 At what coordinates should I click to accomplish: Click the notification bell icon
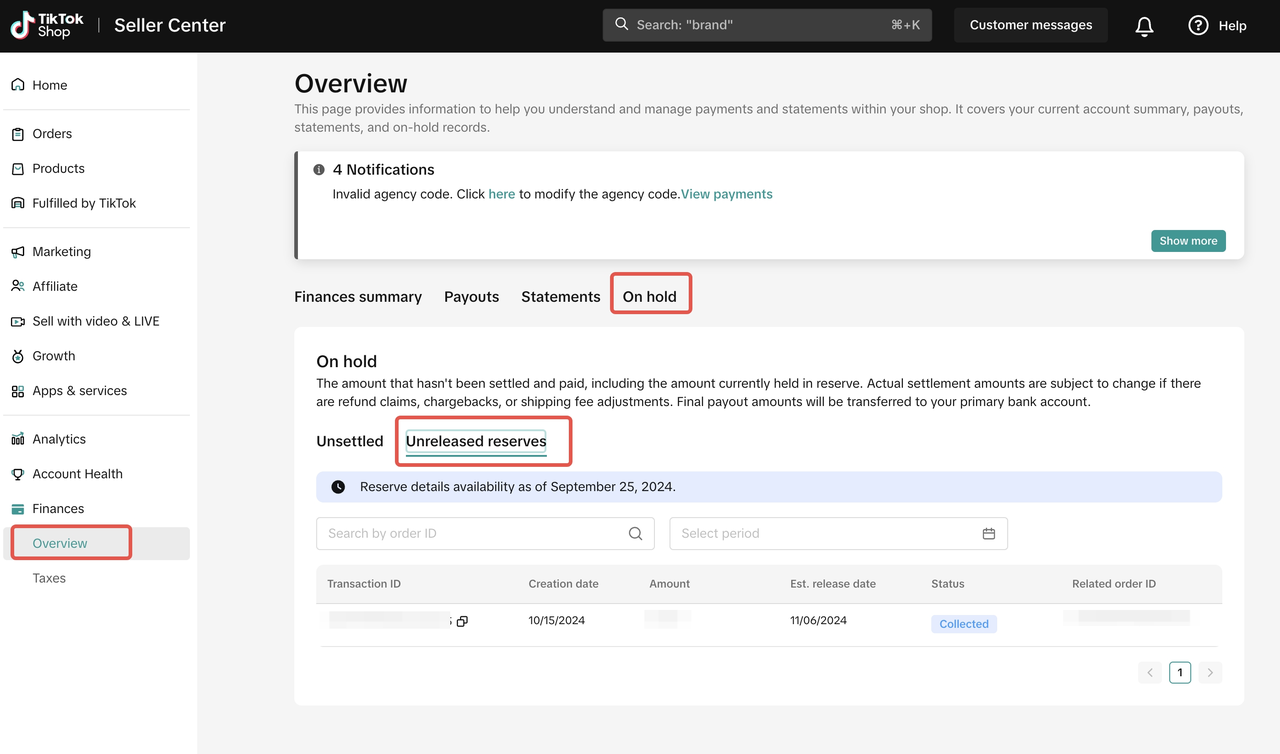coord(1144,26)
